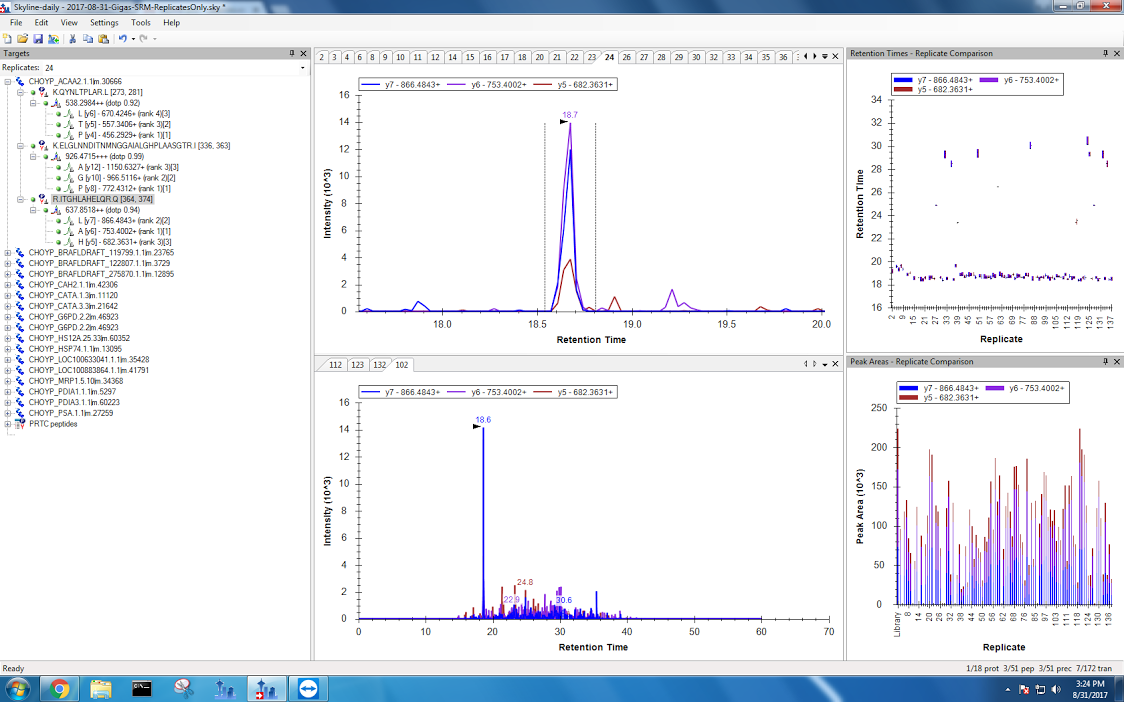Expand the PRTC peptides tree node

9,424
